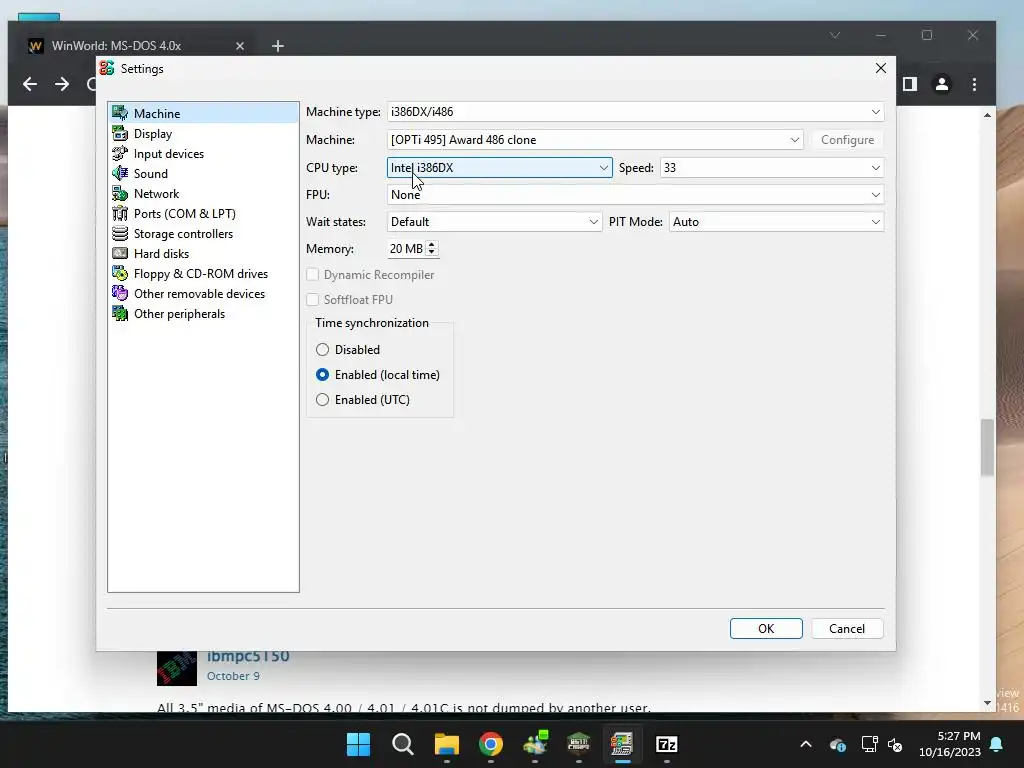Select Disabled time synchronization
This screenshot has height=768, width=1024.
pyautogui.click(x=322, y=349)
